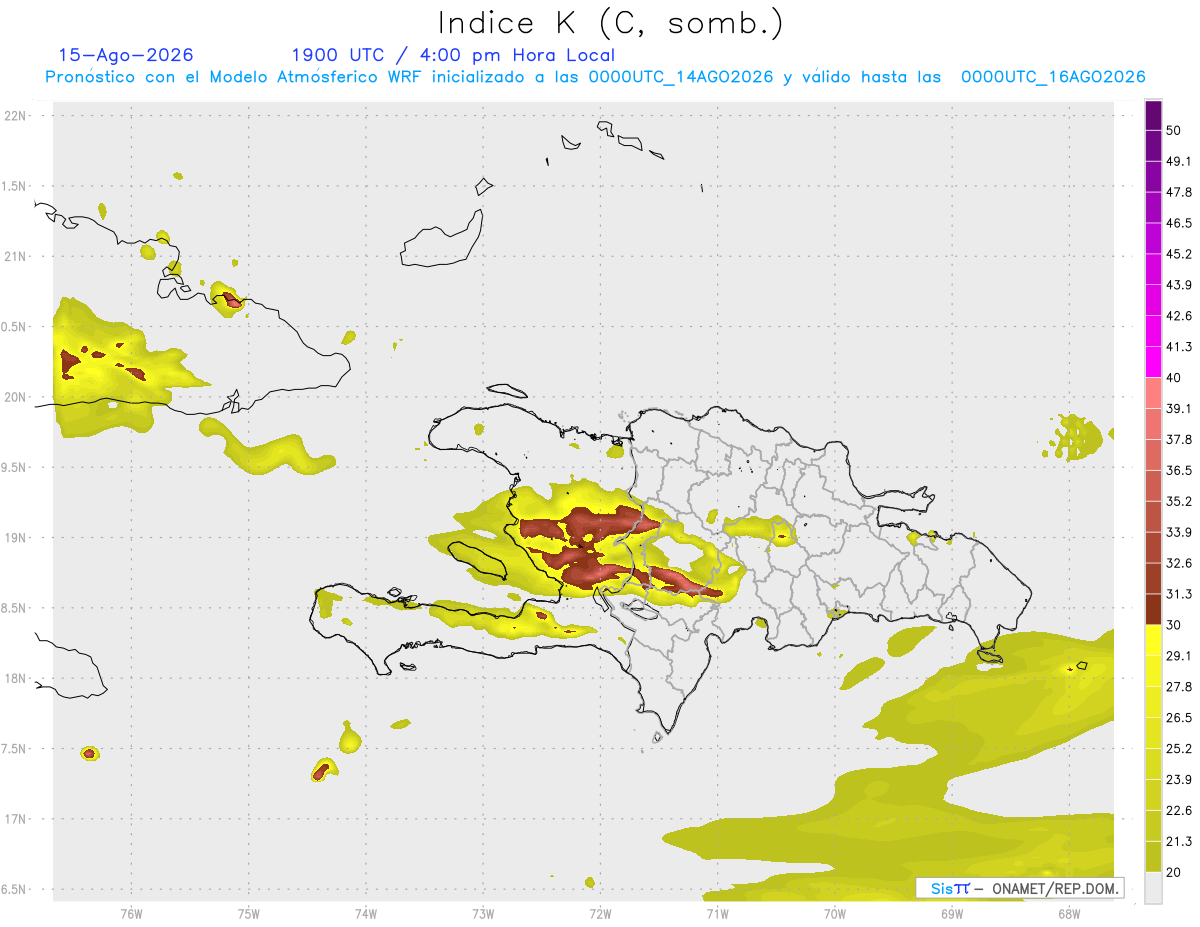Click the '18N' latitude label
This screenshot has height=927, width=1200.
15,679
